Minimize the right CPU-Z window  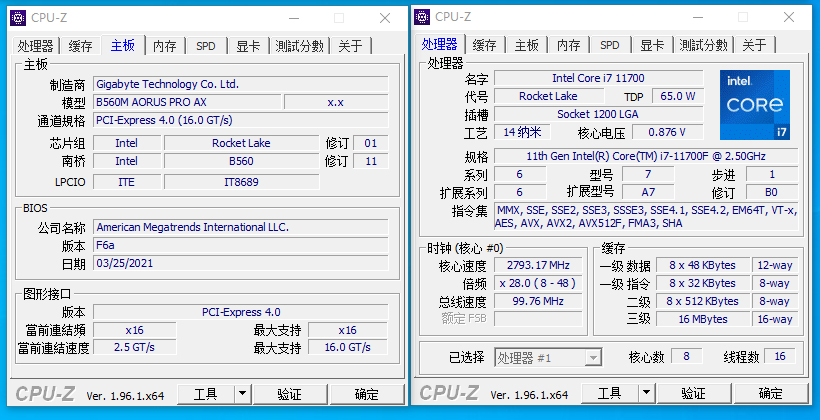tap(698, 18)
